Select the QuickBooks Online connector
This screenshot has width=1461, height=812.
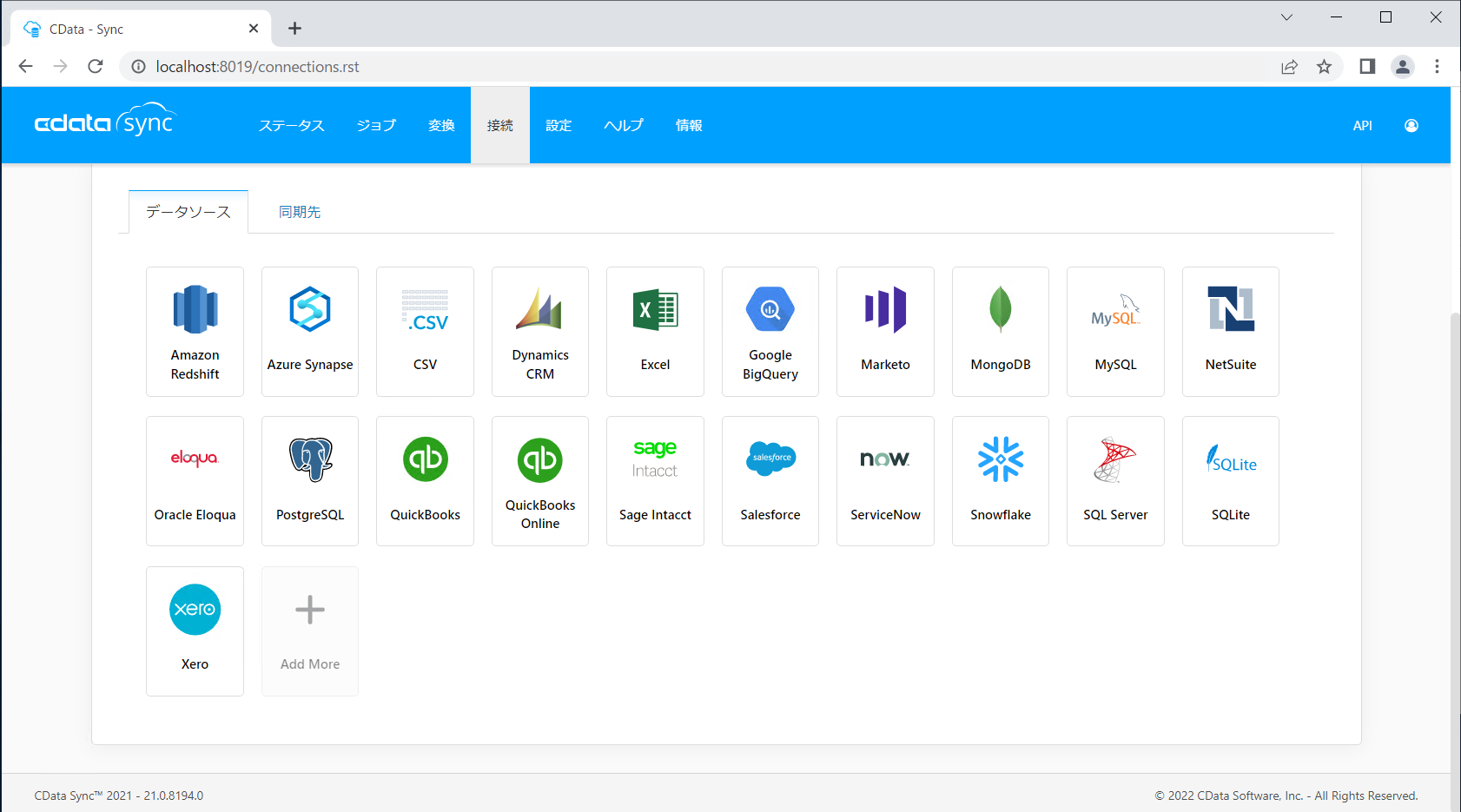[540, 481]
